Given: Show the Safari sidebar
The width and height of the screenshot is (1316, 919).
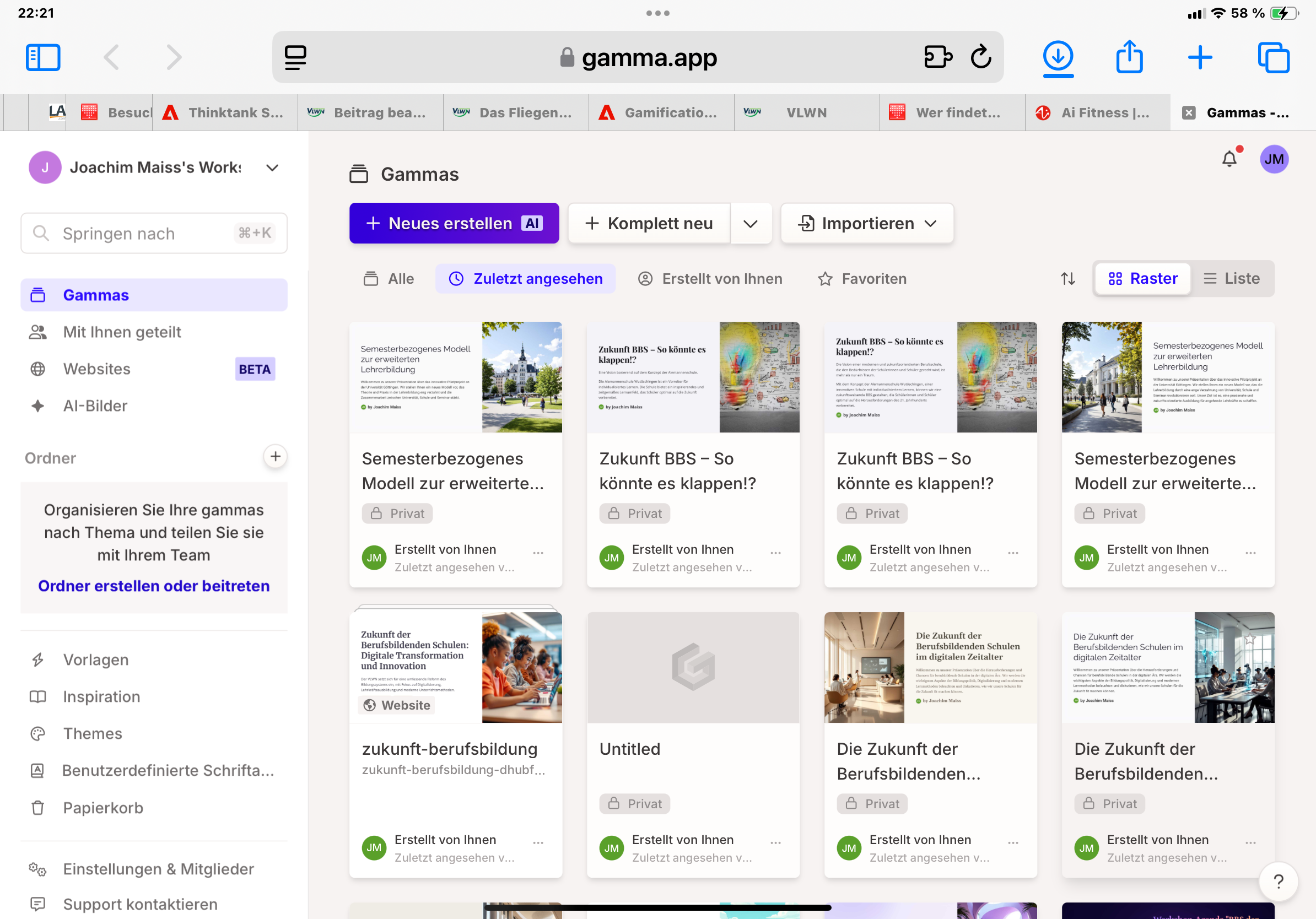Looking at the screenshot, I should pyautogui.click(x=43, y=57).
